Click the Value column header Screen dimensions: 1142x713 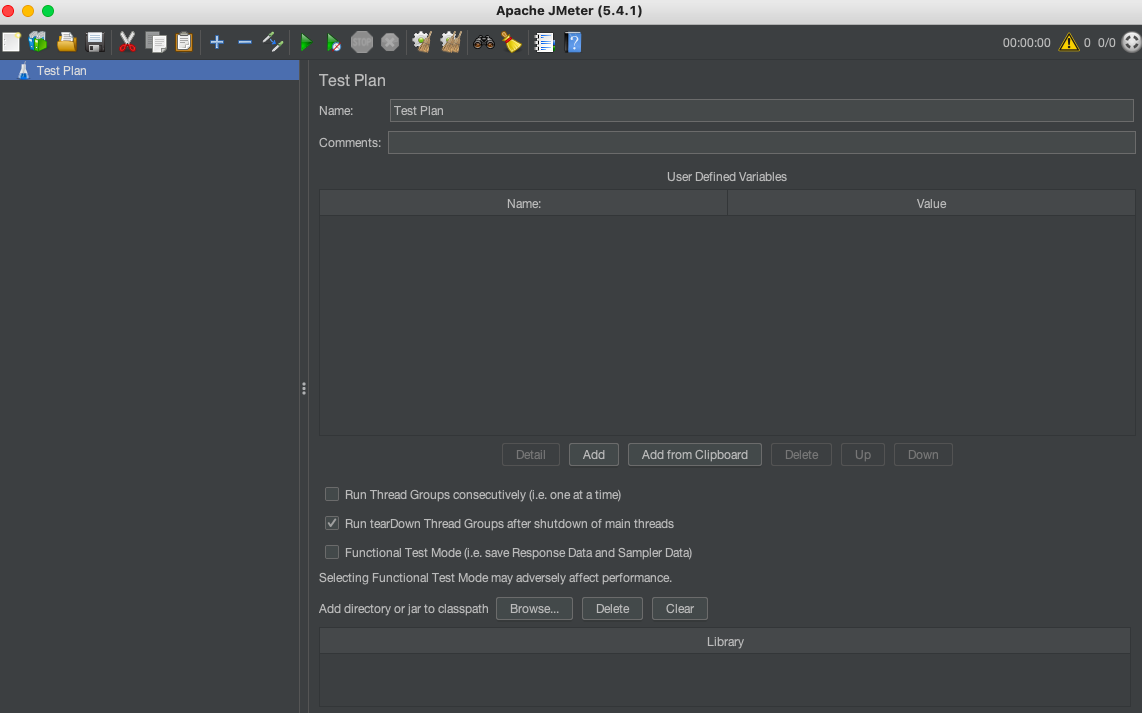[x=931, y=204]
